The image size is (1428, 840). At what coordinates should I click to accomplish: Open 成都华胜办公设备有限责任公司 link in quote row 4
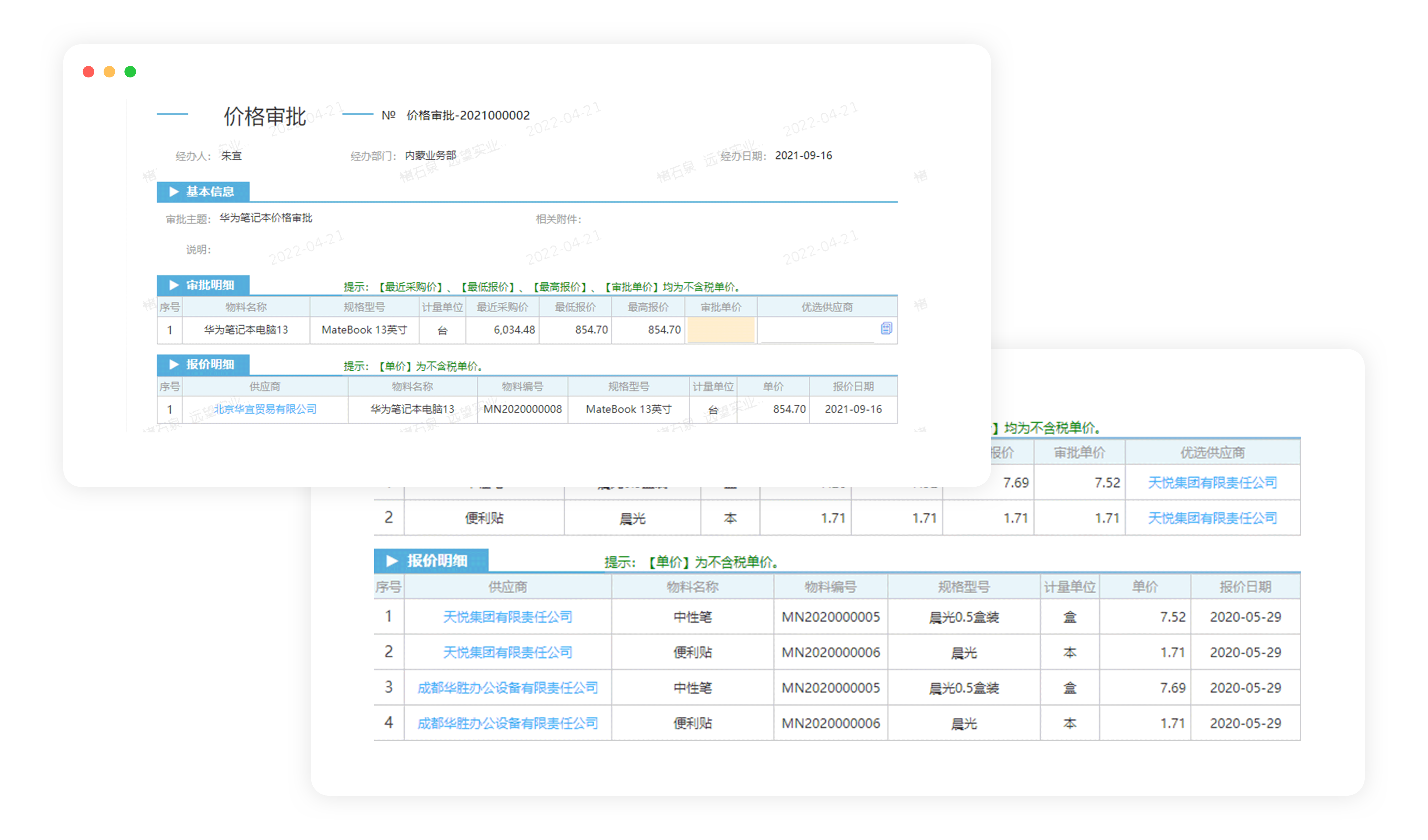(x=507, y=723)
